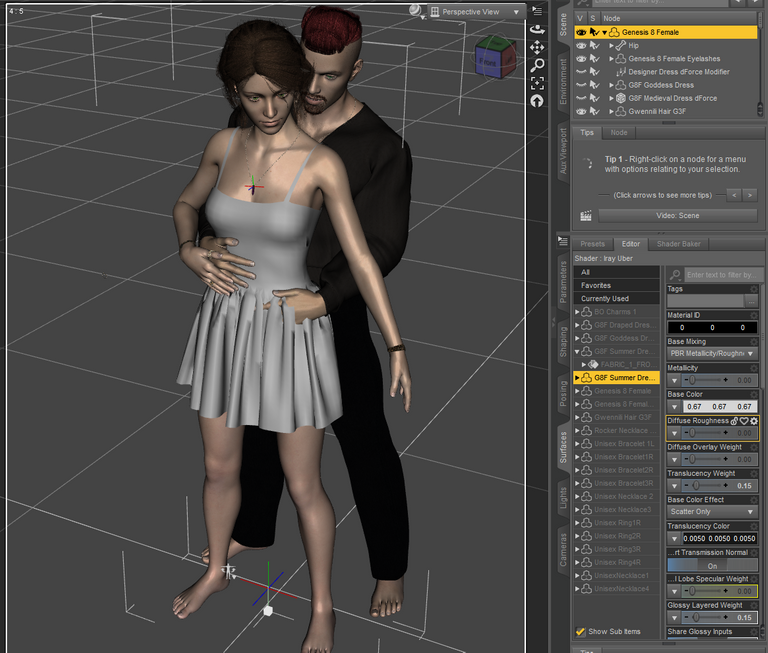Click the video clapperboard icon

(x=586, y=216)
